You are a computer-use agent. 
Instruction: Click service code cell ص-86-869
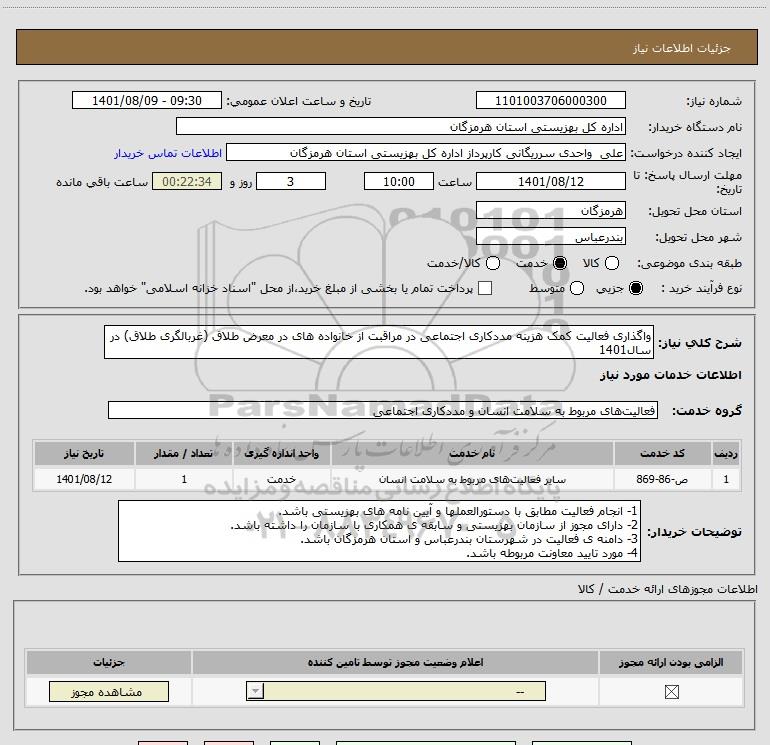coord(662,479)
